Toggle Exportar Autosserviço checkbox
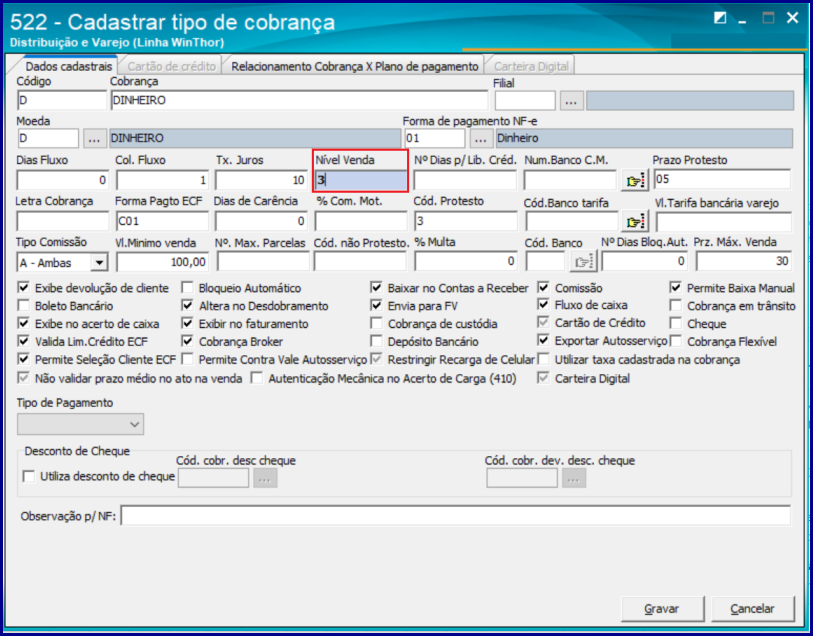This screenshot has width=813, height=636. point(543,341)
